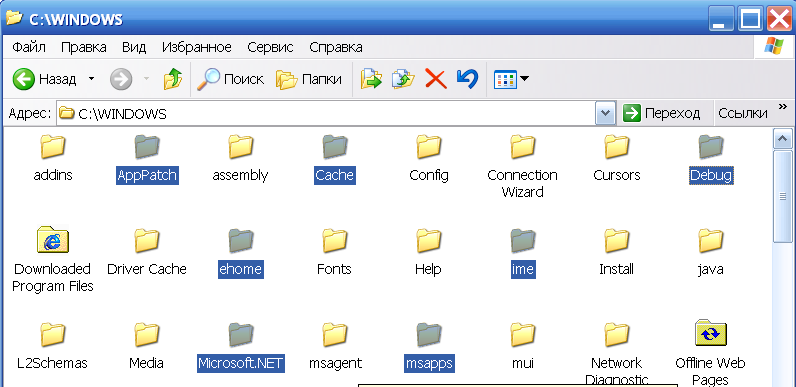Open the Вид menu
The height and width of the screenshot is (387, 796).
click(x=134, y=47)
